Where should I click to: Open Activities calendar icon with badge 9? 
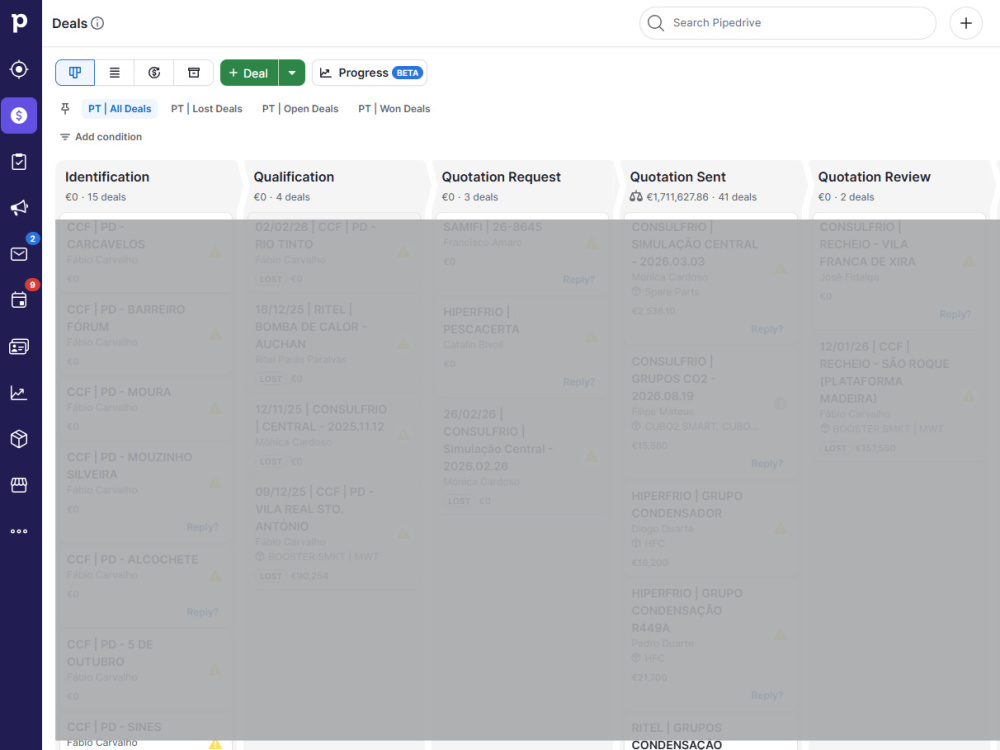tap(19, 300)
